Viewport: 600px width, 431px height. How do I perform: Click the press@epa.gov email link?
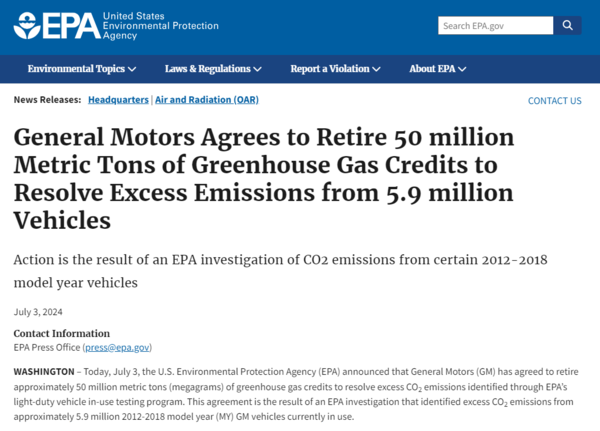point(115,347)
